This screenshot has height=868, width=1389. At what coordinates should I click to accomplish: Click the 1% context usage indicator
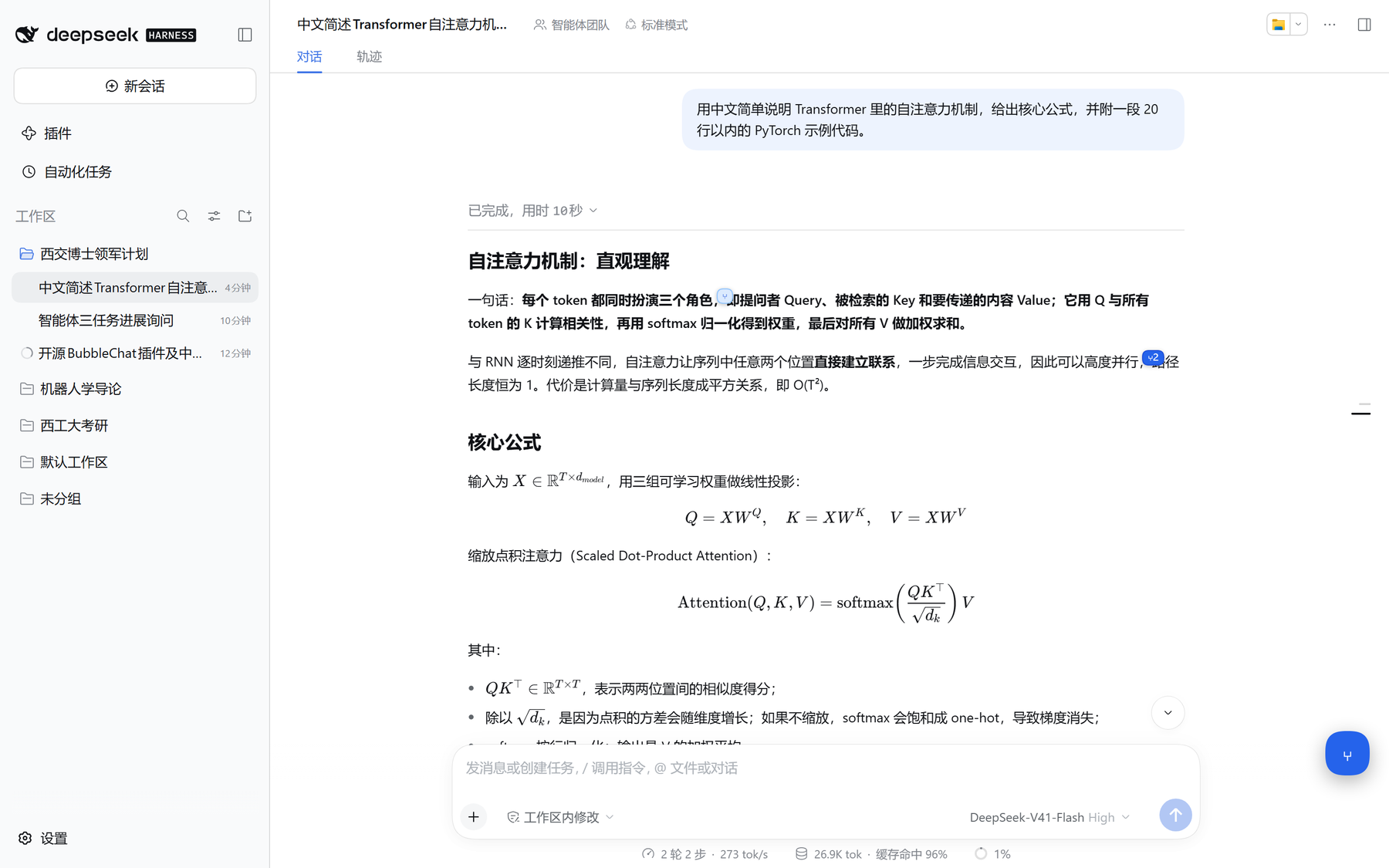point(993,854)
